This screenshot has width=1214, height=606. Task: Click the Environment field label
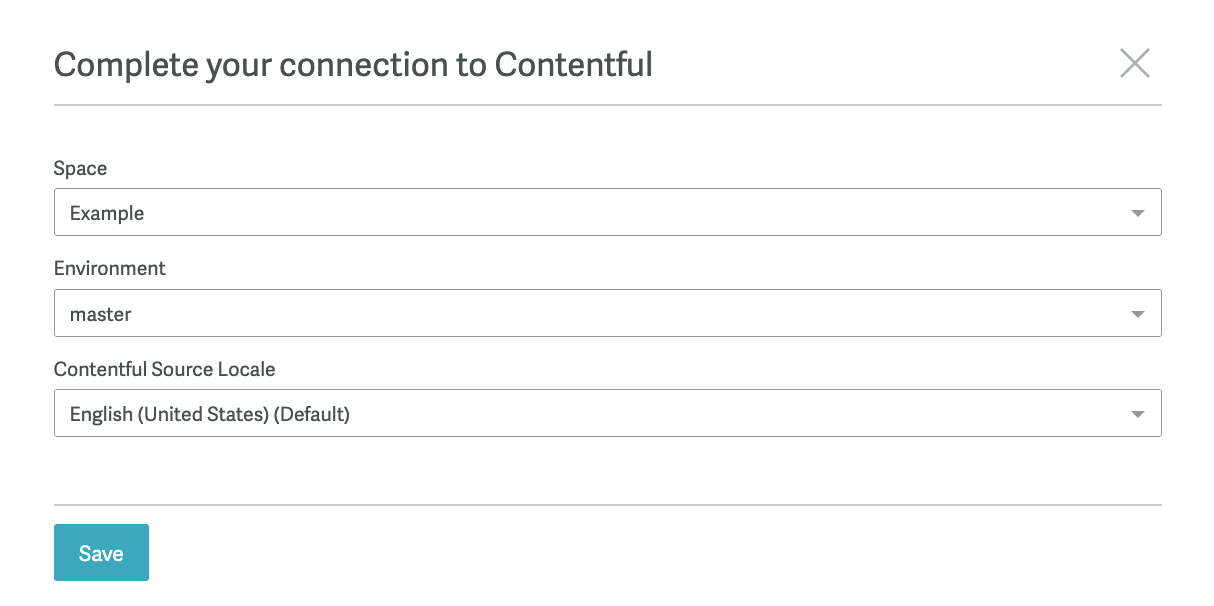(x=110, y=268)
